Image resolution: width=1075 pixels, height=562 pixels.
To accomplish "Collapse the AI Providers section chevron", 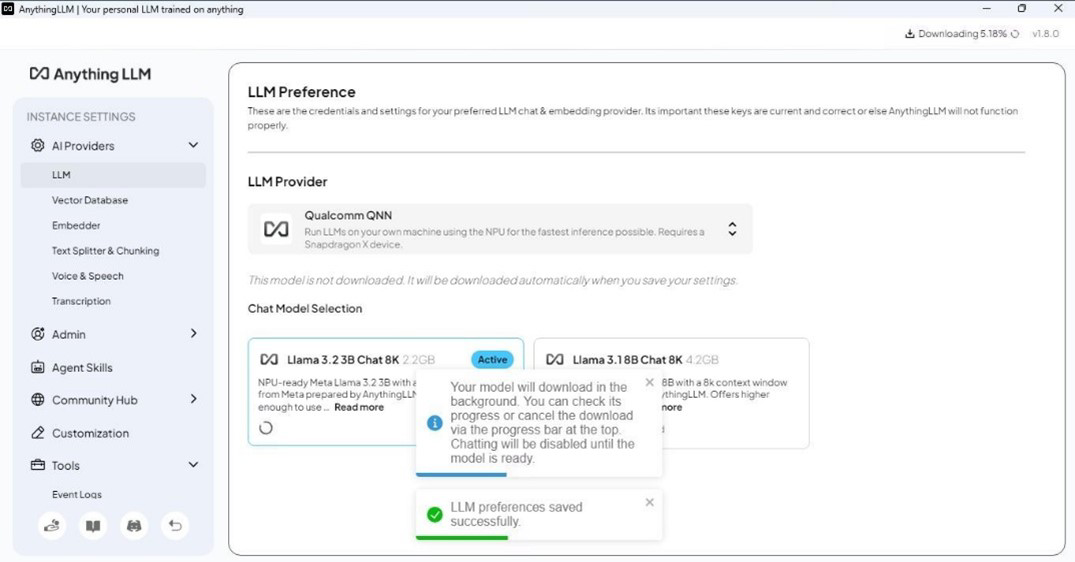I will (x=193, y=145).
